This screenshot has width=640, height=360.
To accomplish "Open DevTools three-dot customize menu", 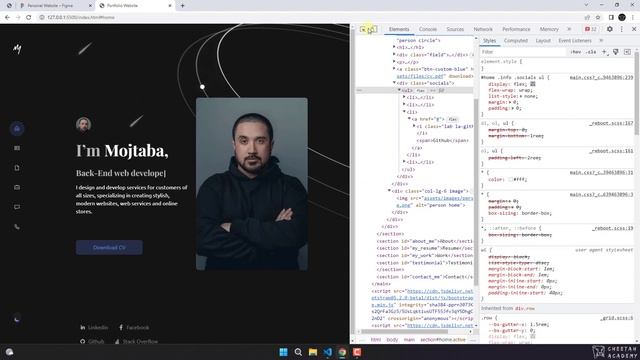I will [622, 29].
